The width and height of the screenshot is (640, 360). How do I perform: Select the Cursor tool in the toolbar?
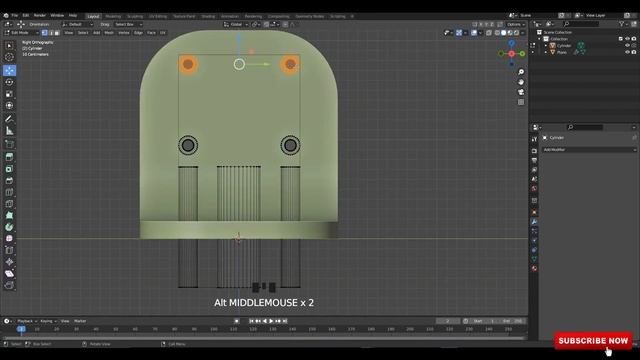click(9, 58)
